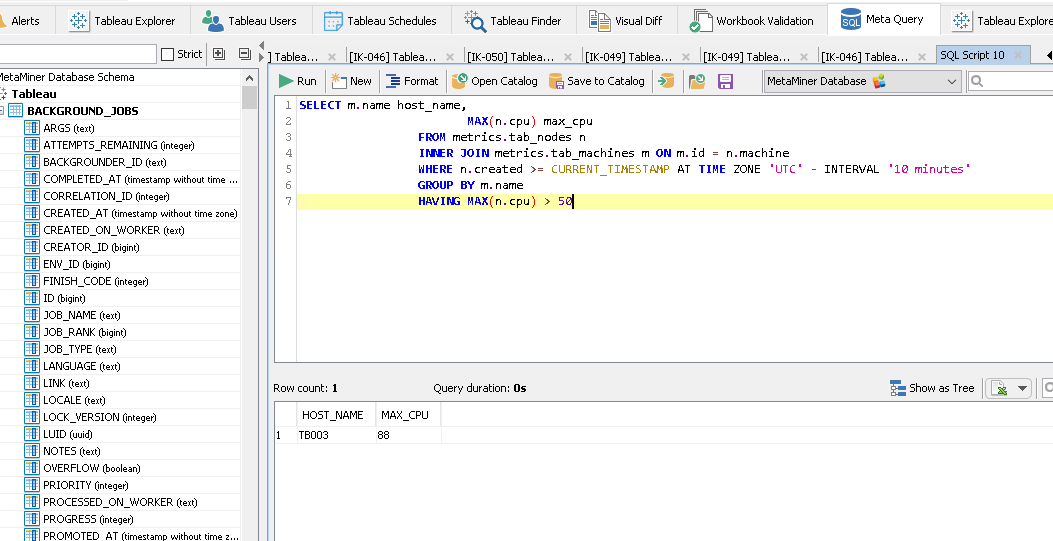1053x541 pixels.
Task: Close the SQL Script 10 tab
Action: coord(1018,56)
